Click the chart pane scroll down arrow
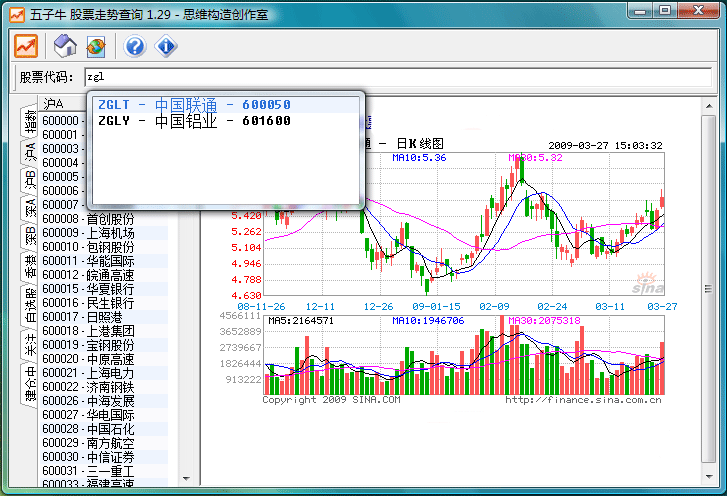The width and height of the screenshot is (727, 496). [x=709, y=477]
